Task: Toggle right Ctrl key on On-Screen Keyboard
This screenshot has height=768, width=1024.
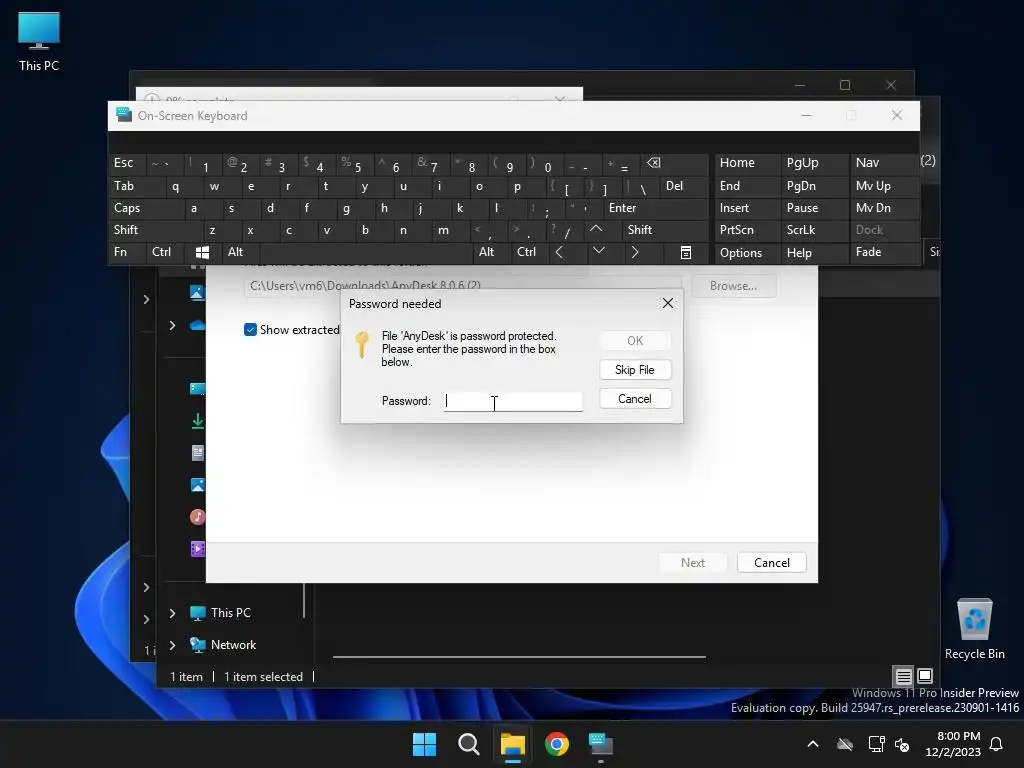Action: tap(530, 252)
